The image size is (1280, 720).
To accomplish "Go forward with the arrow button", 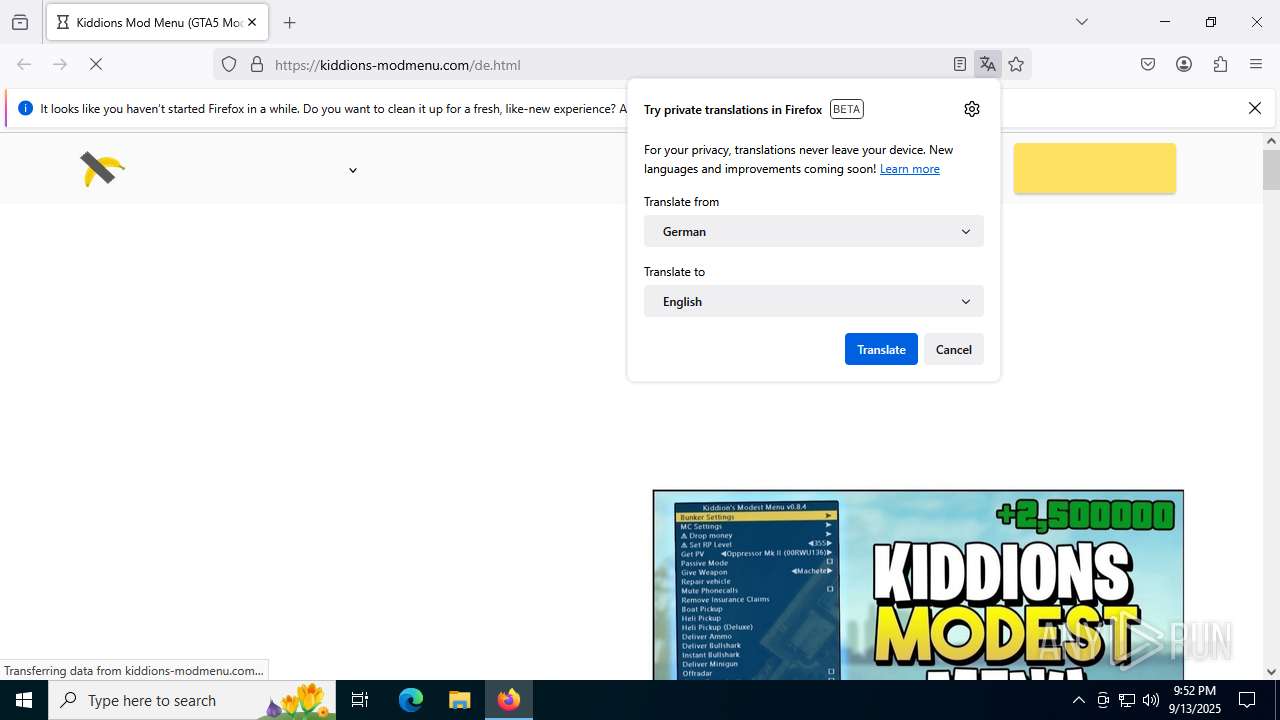I will pos(60,64).
